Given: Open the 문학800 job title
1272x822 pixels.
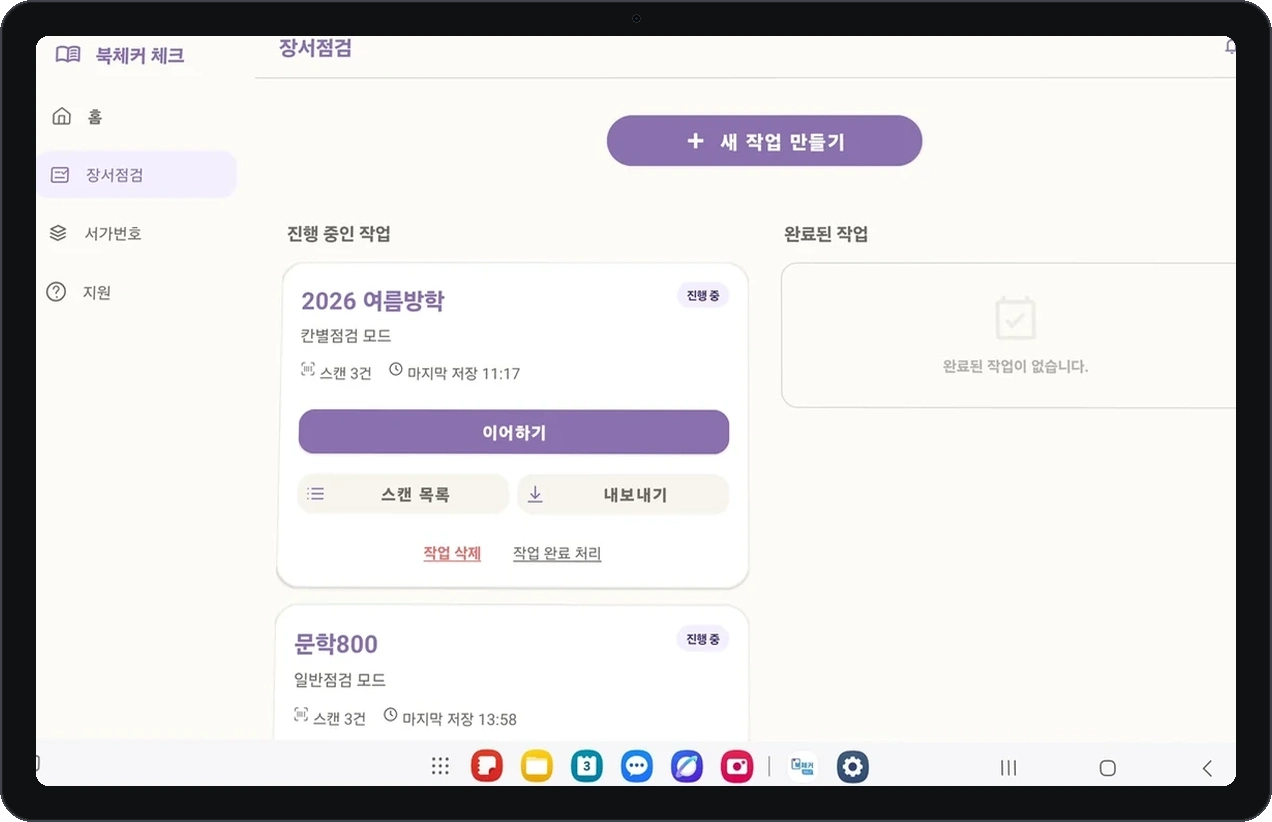Looking at the screenshot, I should [337, 643].
